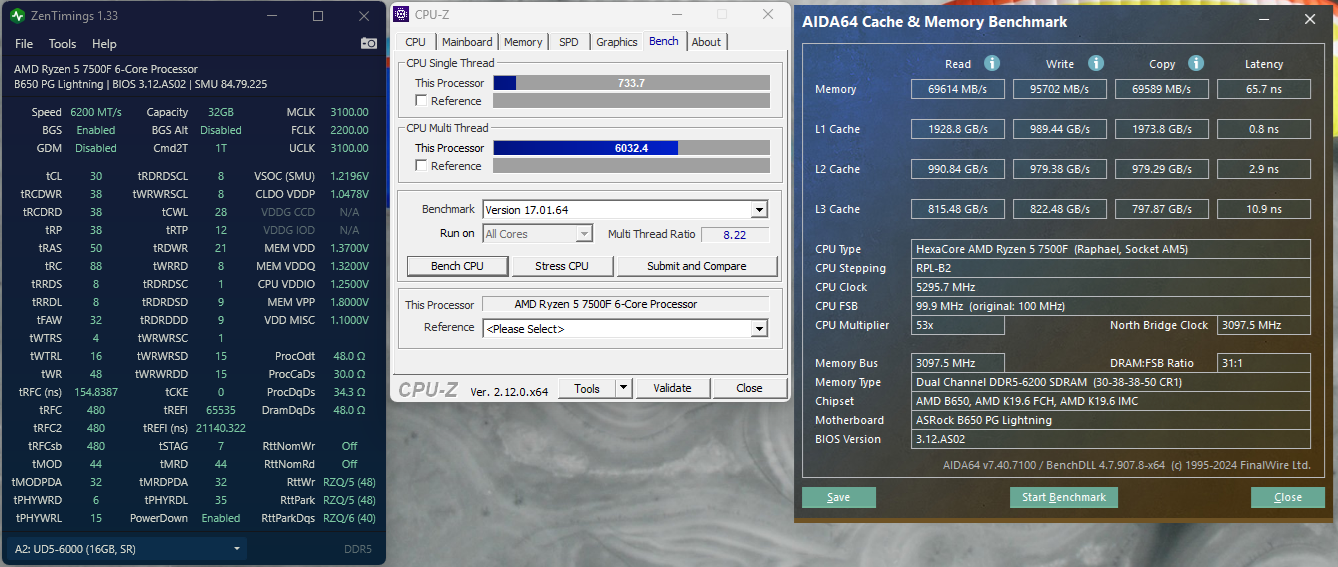Open the File menu in ZenTimings
Viewport: 1338px width, 567px height.
point(24,44)
